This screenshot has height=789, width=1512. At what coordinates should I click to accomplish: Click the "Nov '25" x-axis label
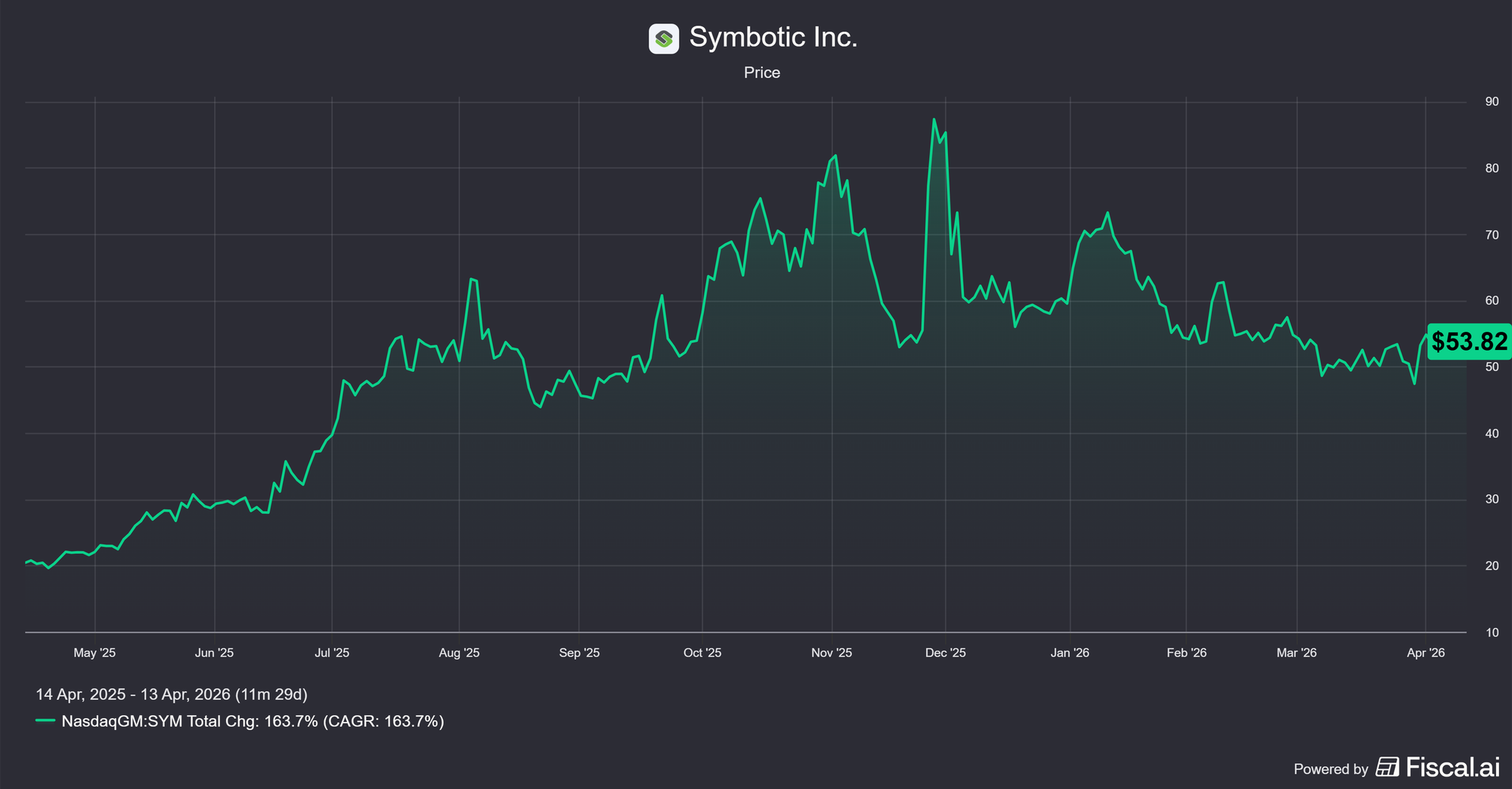832,653
